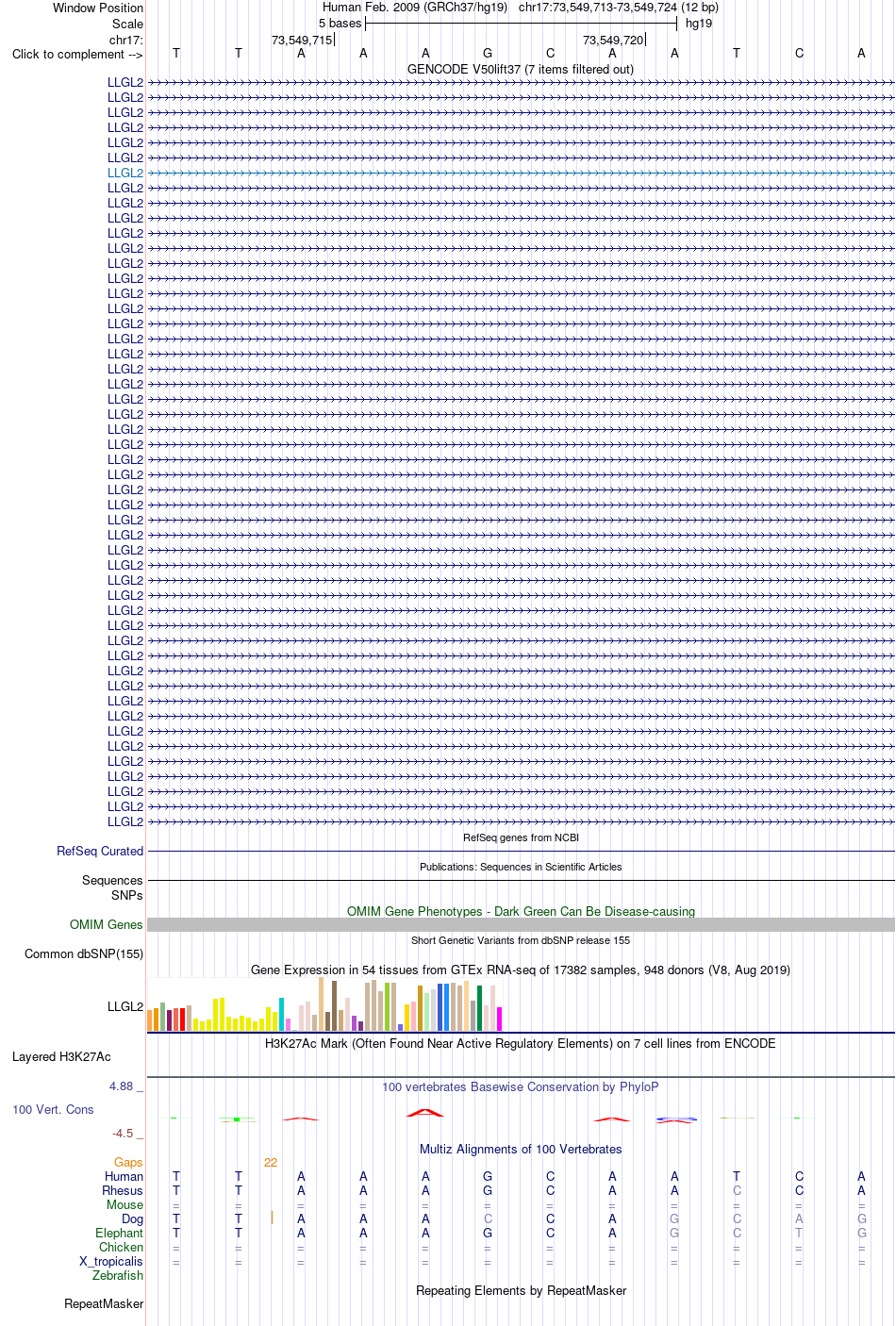Open the H3K27Ac Mark track title
The height and width of the screenshot is (1326, 896).
tap(521, 1043)
